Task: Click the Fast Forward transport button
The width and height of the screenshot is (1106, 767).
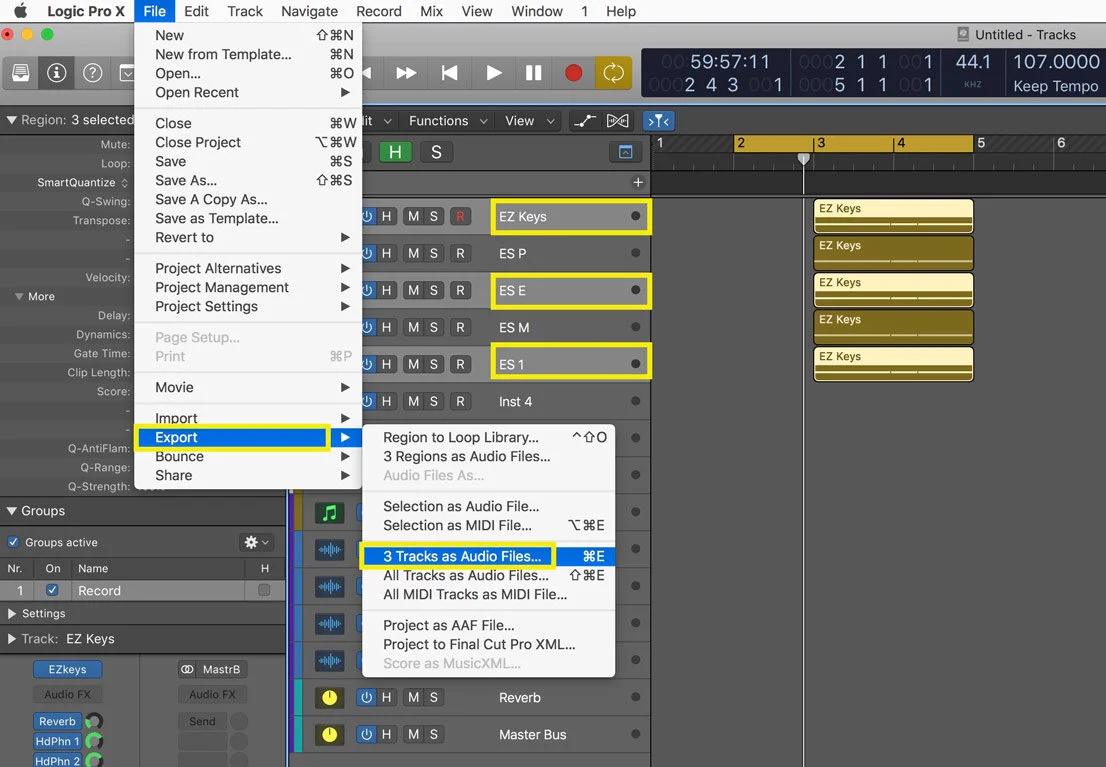Action: tap(406, 73)
